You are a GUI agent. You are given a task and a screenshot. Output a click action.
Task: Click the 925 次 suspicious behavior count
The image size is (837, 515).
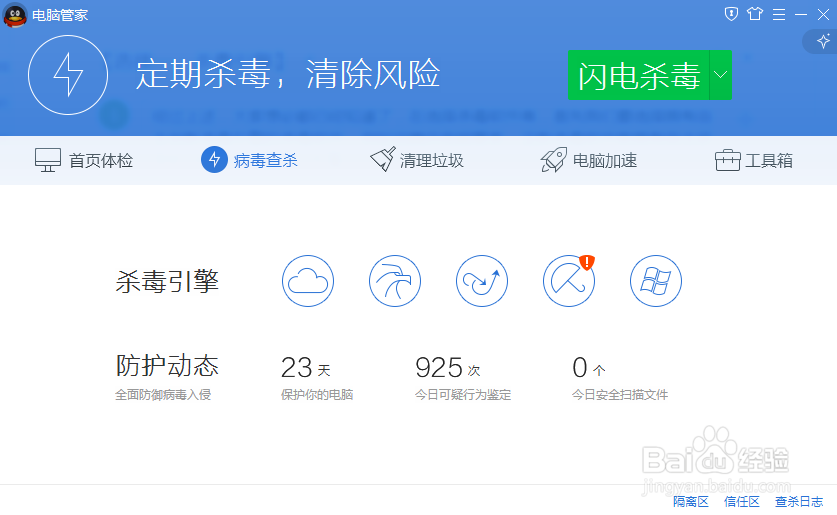(x=448, y=368)
